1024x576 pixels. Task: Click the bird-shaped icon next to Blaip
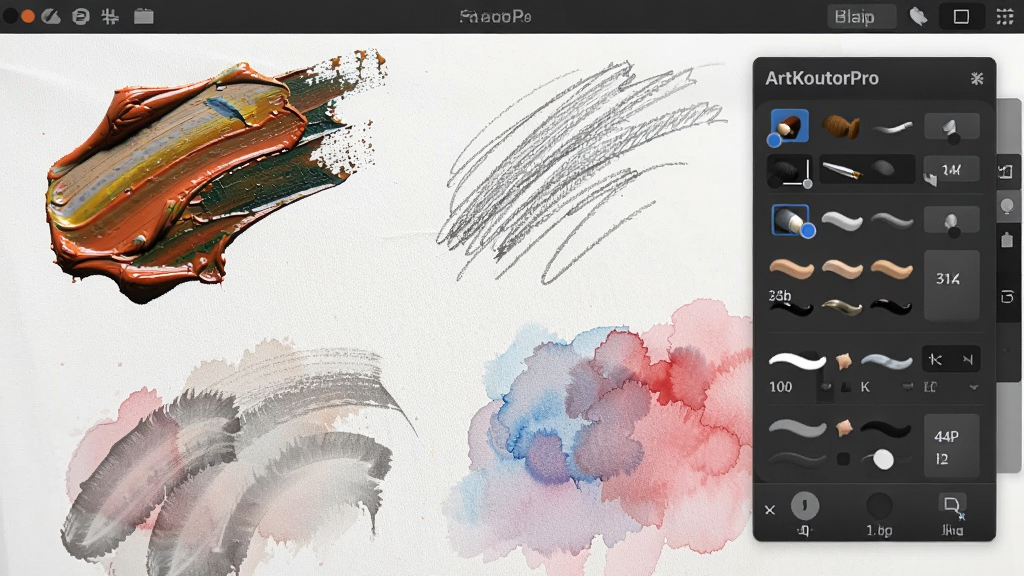918,16
